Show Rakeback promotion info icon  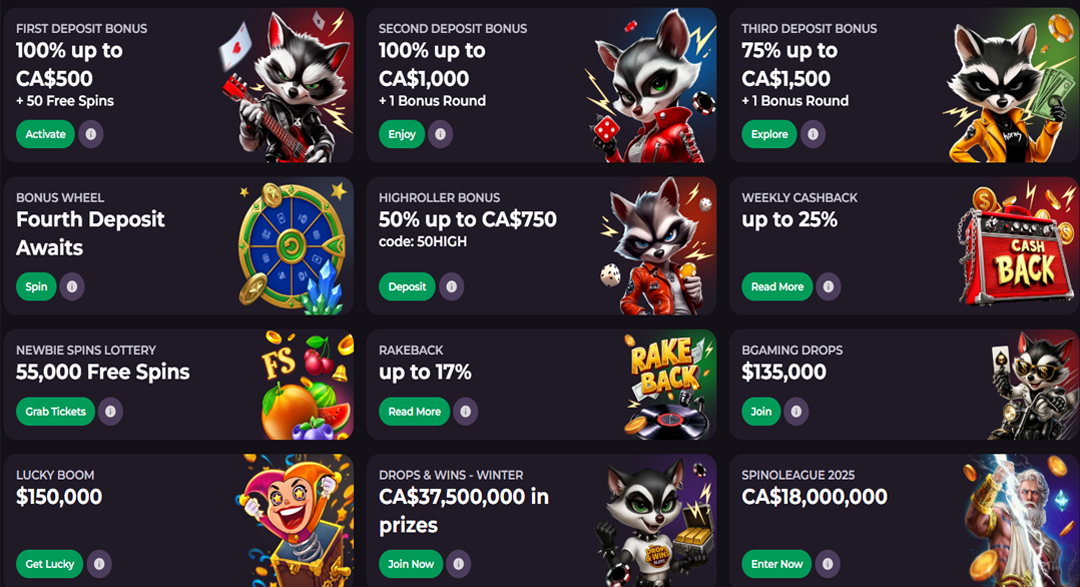click(x=465, y=411)
